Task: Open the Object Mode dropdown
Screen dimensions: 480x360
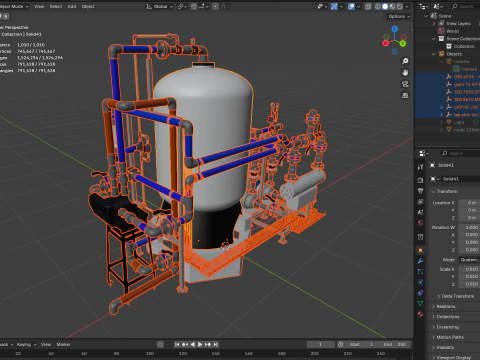Action: (13, 6)
